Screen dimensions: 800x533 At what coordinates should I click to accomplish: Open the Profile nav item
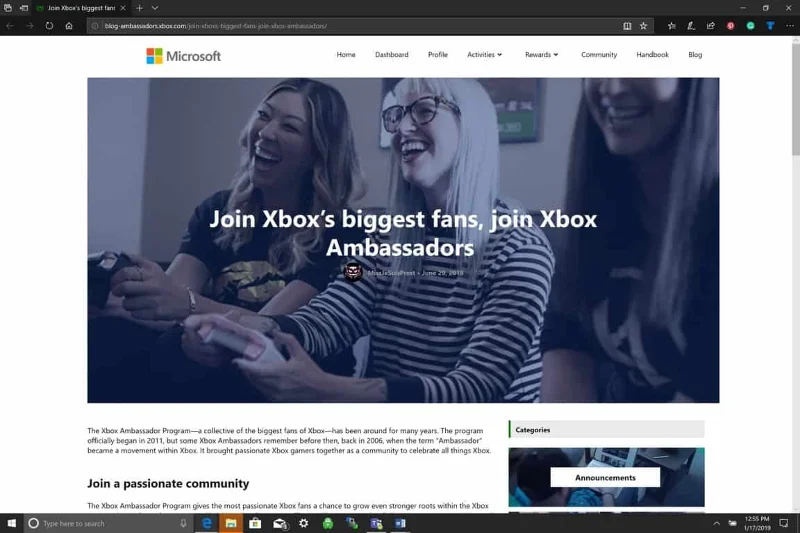point(438,55)
